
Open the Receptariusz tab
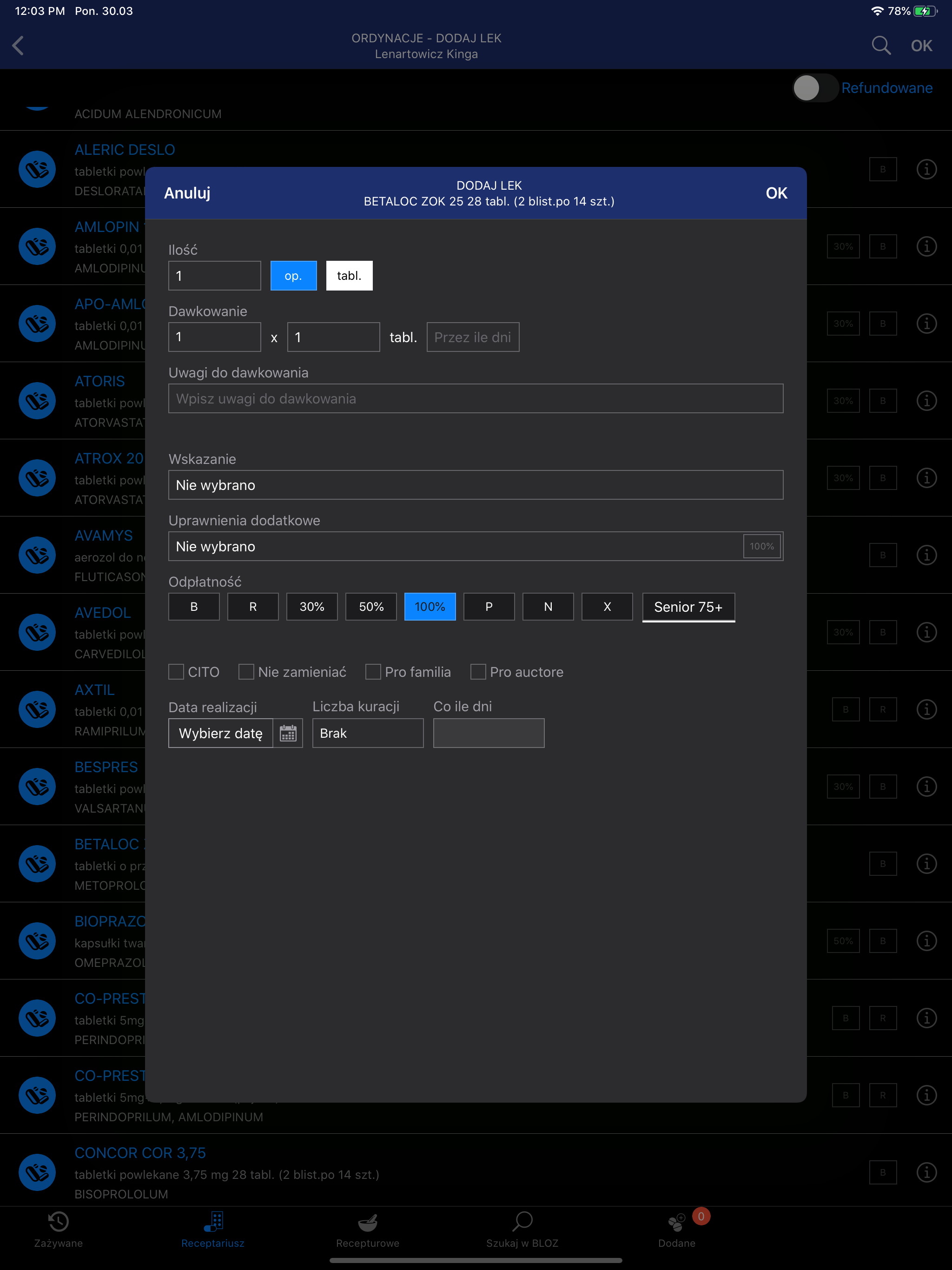pyautogui.click(x=213, y=1230)
